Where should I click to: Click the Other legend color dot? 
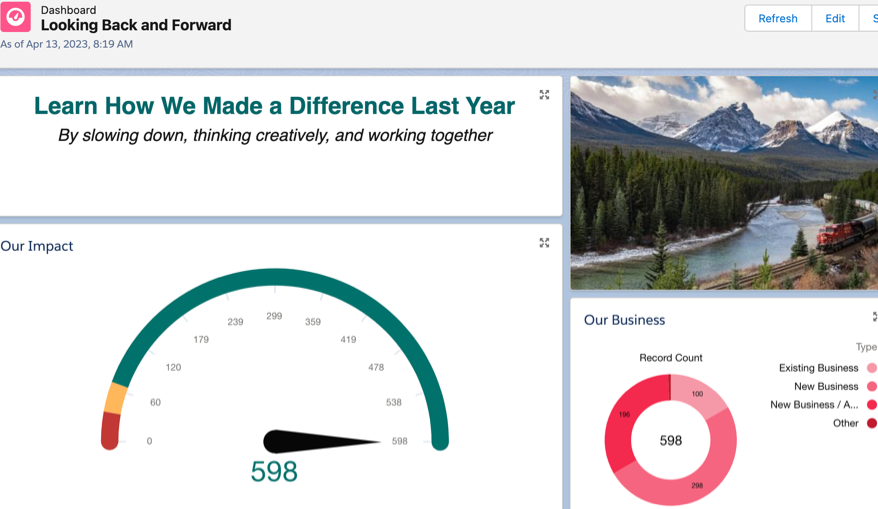coord(872,423)
